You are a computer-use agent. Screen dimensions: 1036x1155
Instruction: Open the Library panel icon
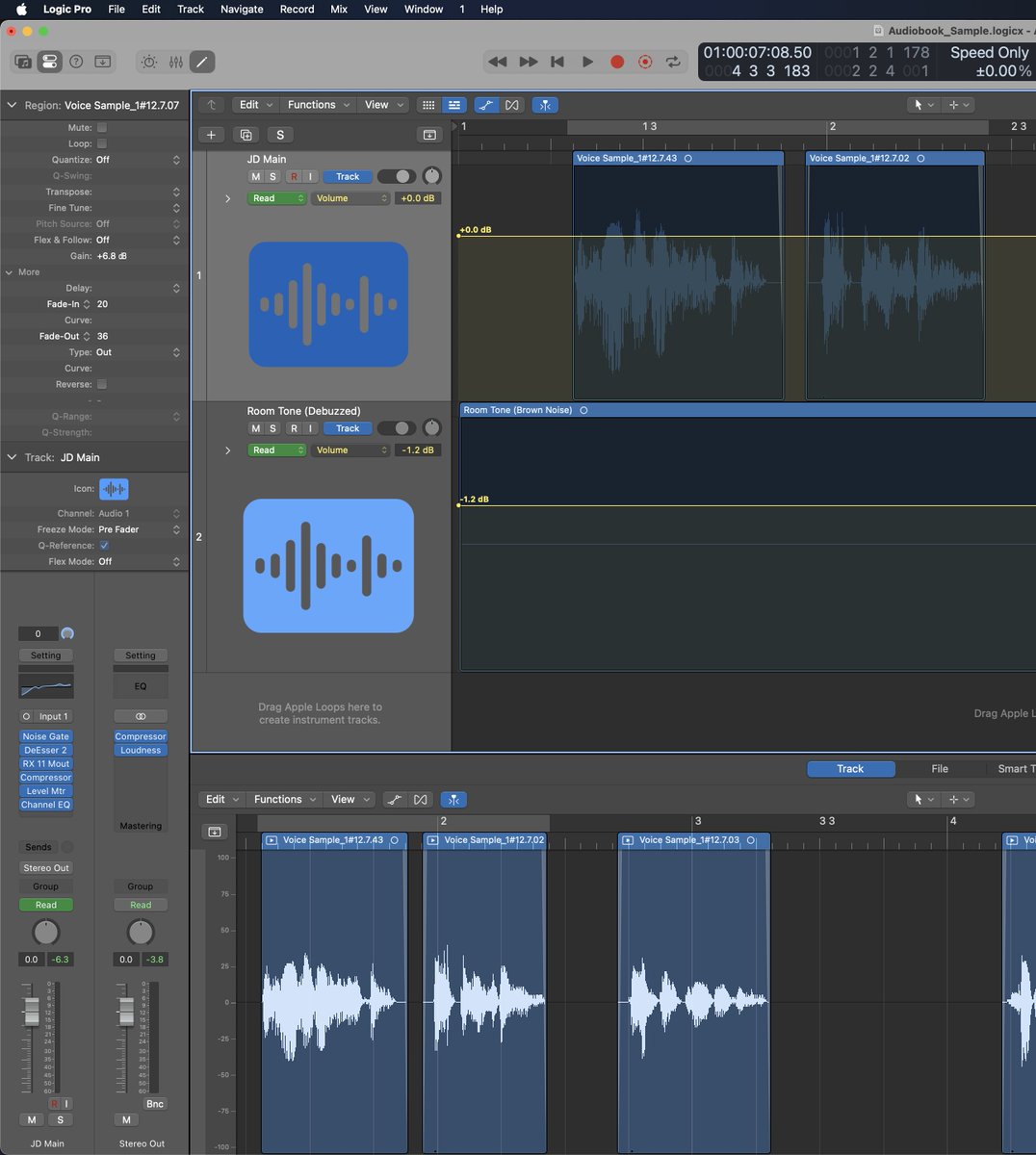tap(22, 62)
